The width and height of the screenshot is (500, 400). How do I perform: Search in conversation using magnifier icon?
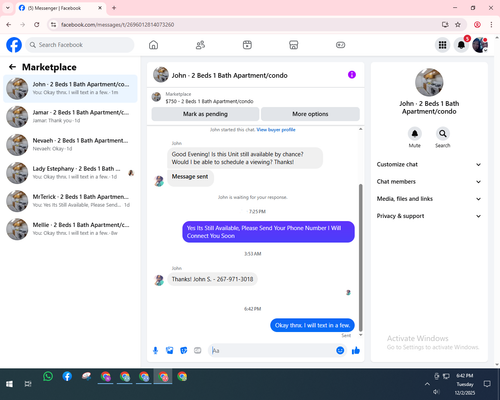[442, 134]
